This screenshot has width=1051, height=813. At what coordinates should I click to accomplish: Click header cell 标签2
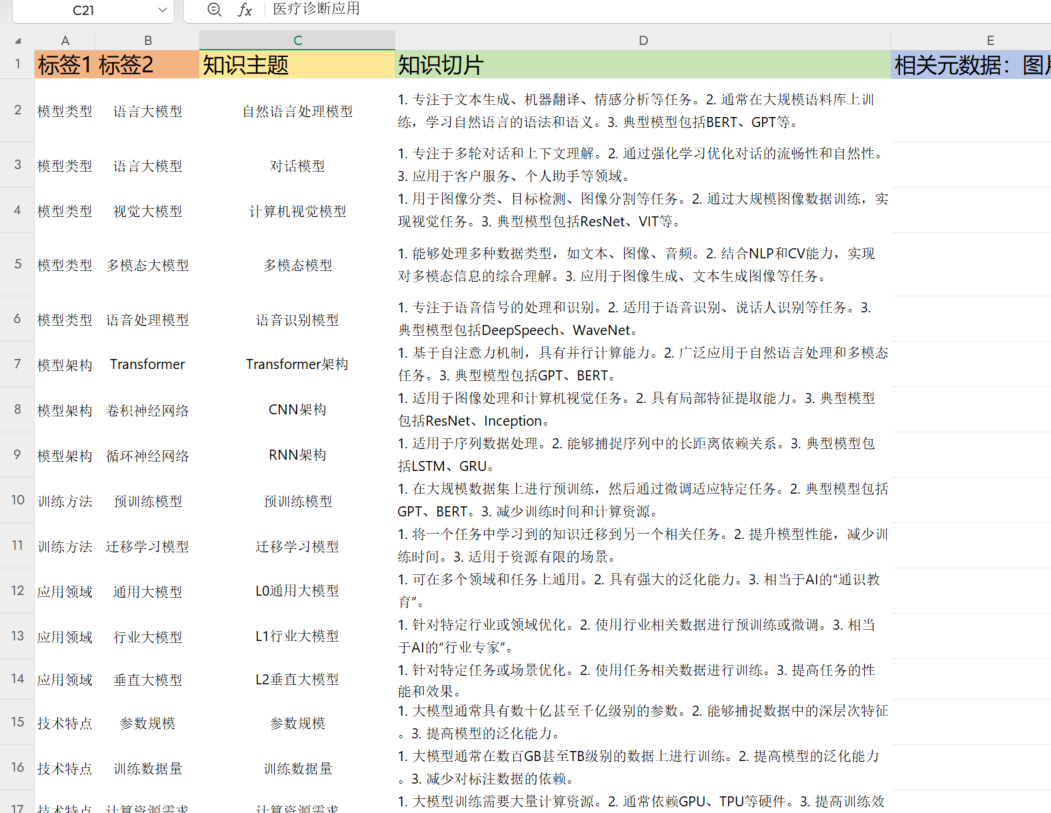(x=147, y=64)
